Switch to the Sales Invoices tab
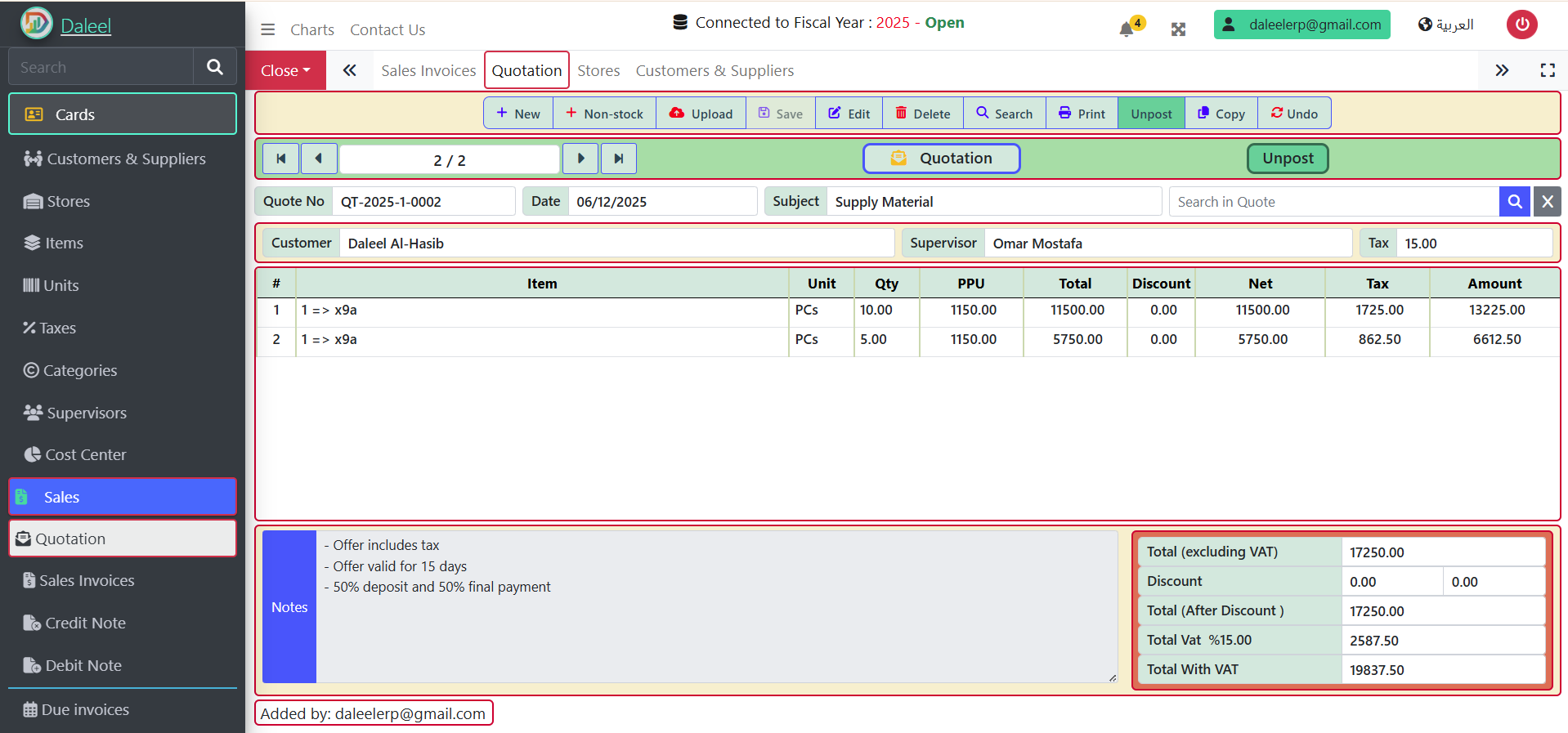Screen dimensions: 1568x733 click(x=428, y=71)
